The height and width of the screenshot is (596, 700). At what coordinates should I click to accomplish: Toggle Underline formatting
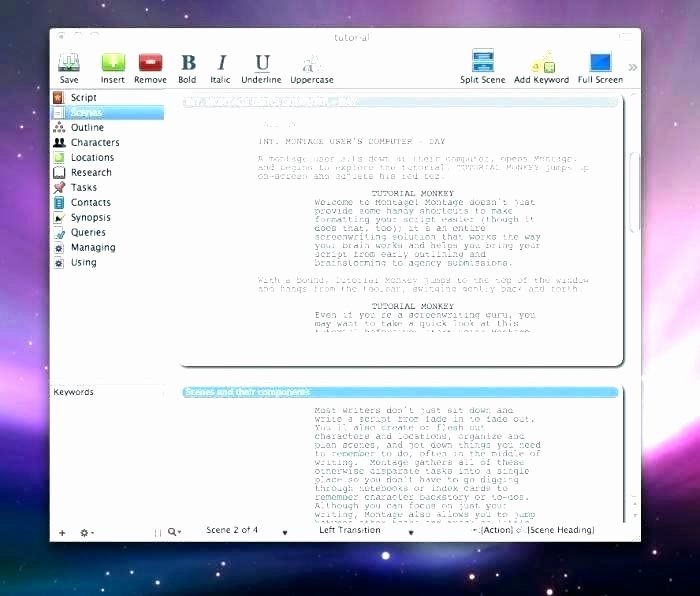[262, 67]
